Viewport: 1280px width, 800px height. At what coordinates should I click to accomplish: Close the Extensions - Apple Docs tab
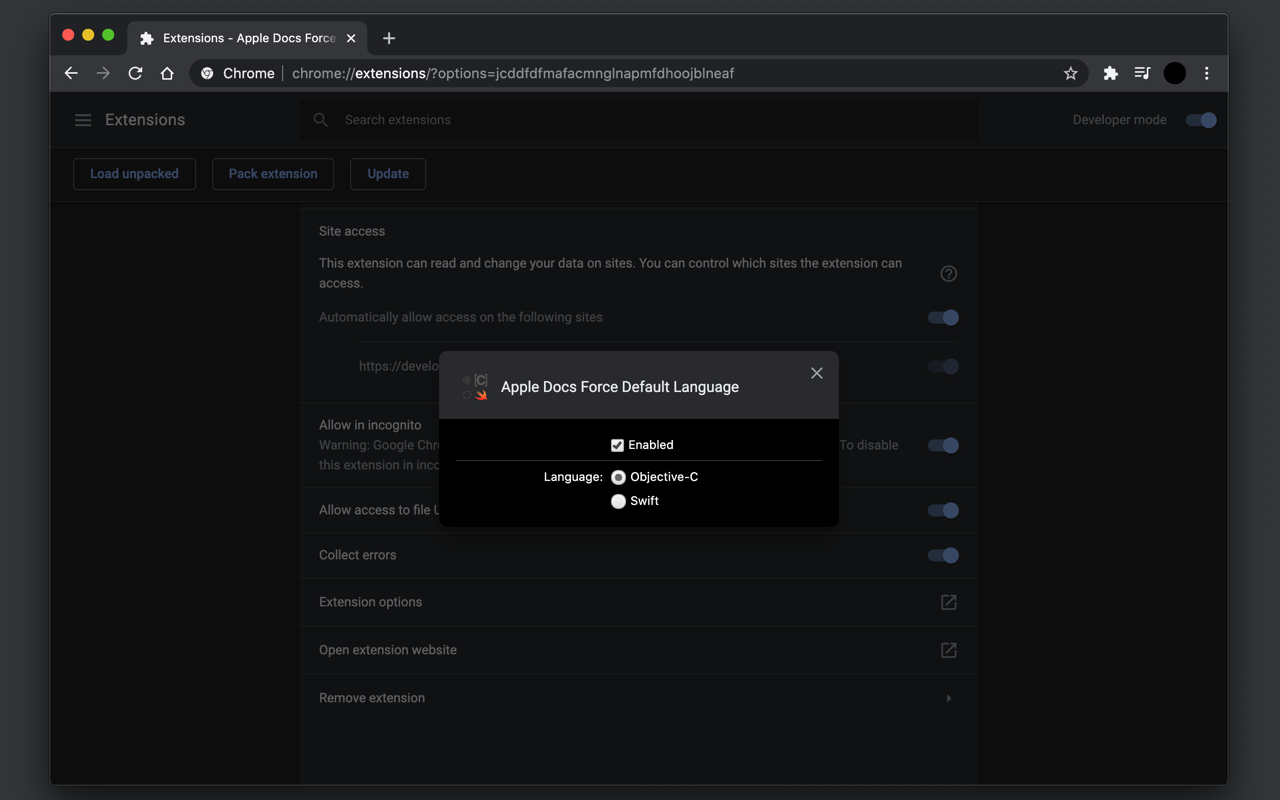(351, 38)
